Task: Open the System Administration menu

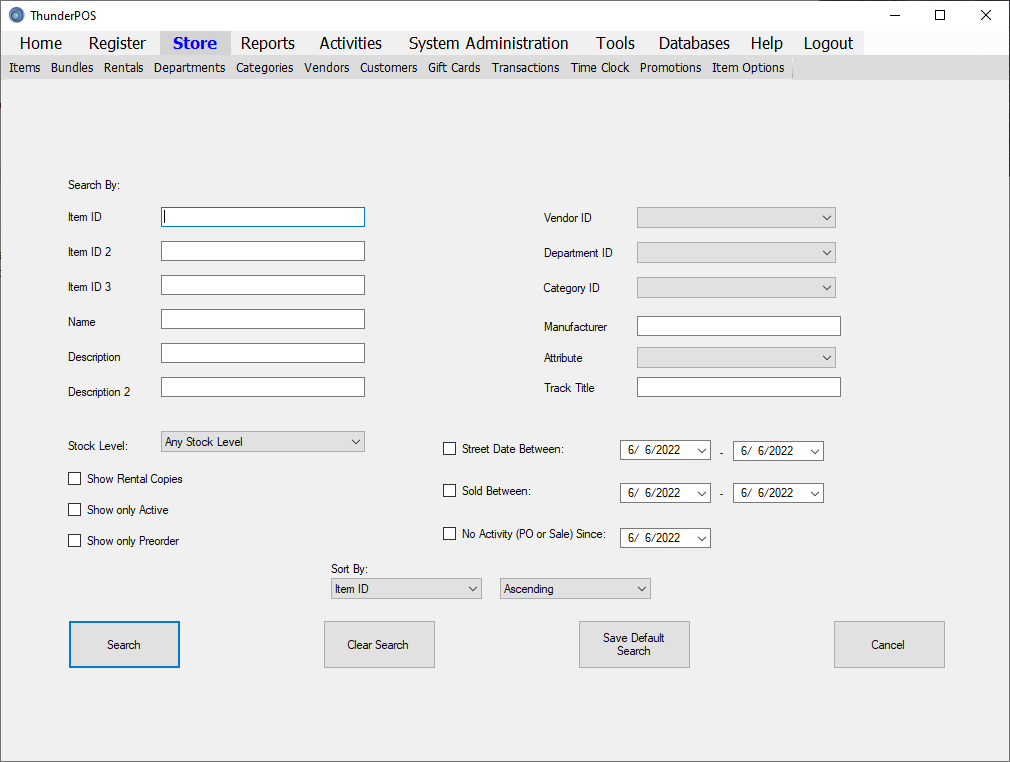Action: (x=488, y=43)
